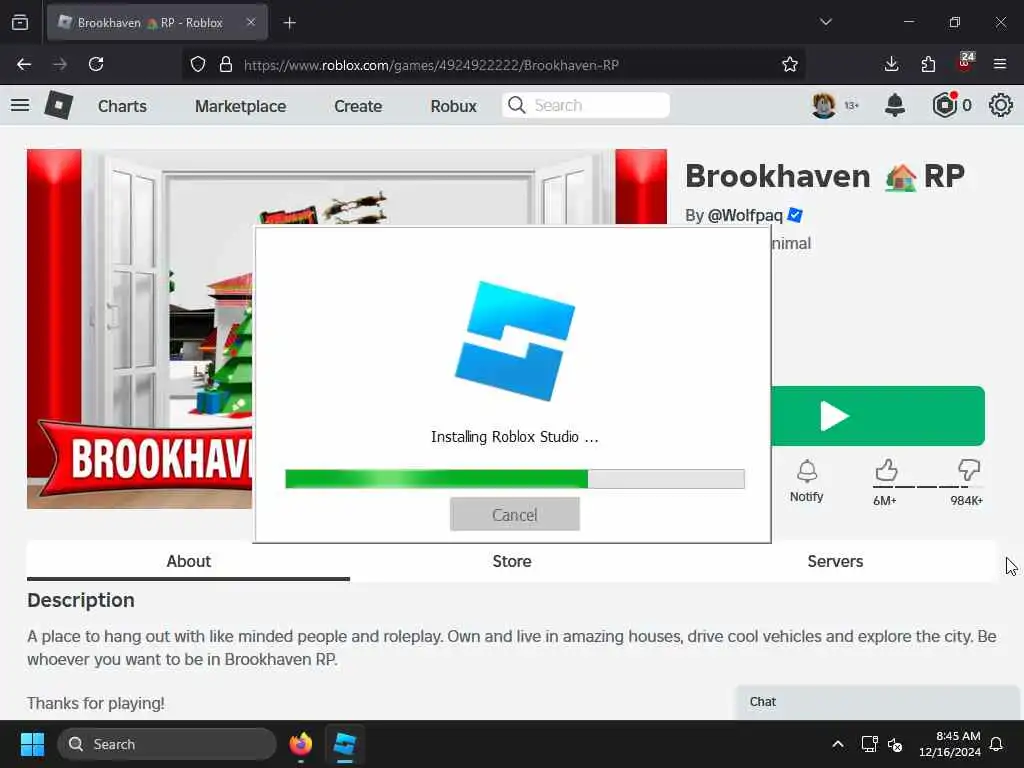Open the @Wolfpaq creator profile link
The height and width of the screenshot is (768, 1024).
pos(744,216)
